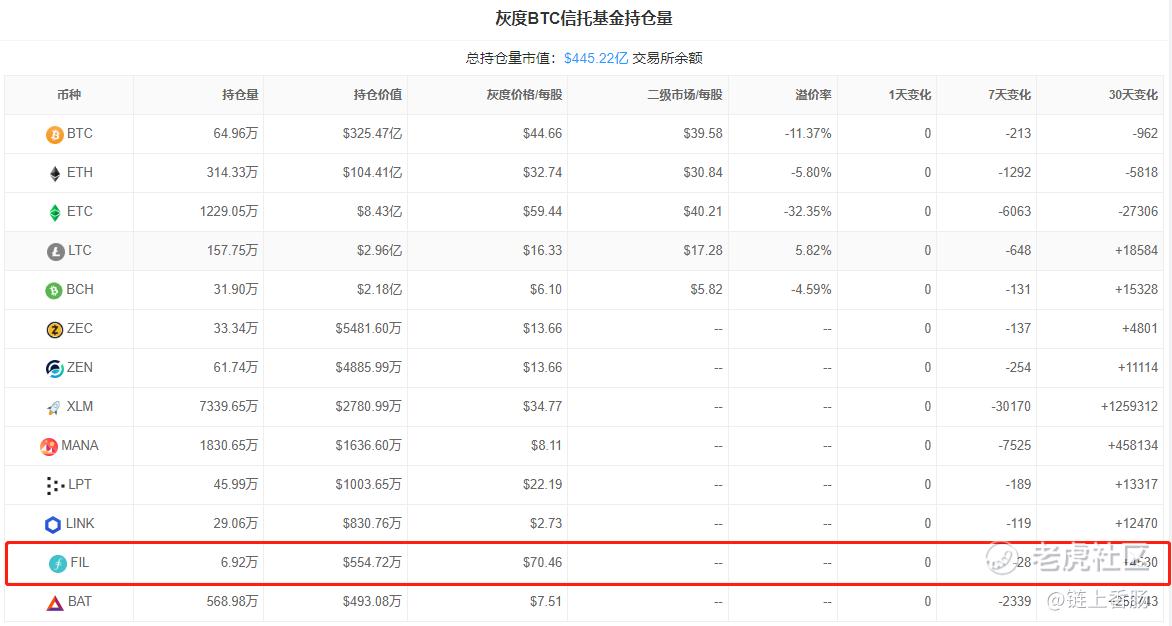
Task: Click the 7天变化 column header
Action: [1009, 95]
